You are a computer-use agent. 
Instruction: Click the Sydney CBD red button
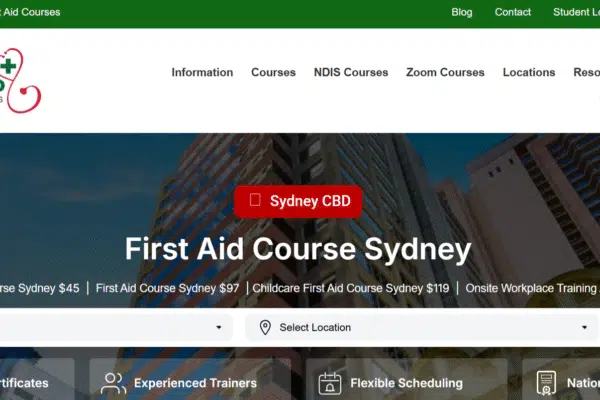298,201
